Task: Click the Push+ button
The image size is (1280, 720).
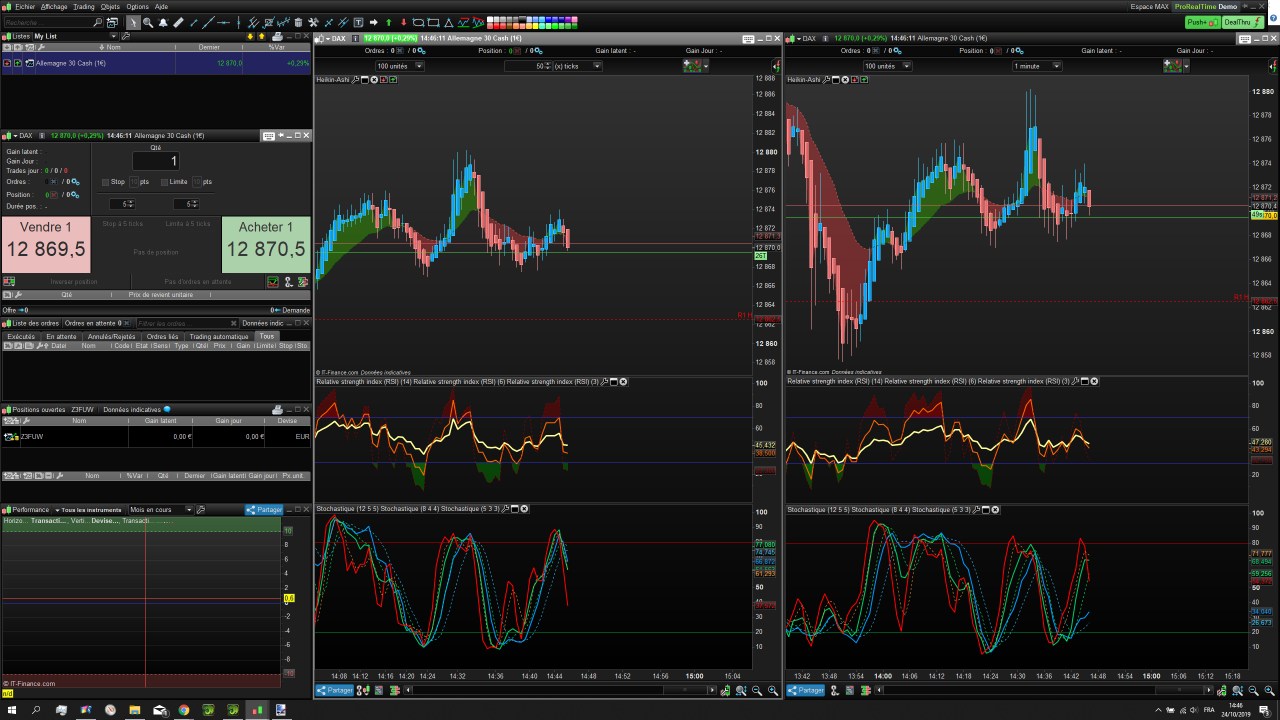Action: [1201, 22]
